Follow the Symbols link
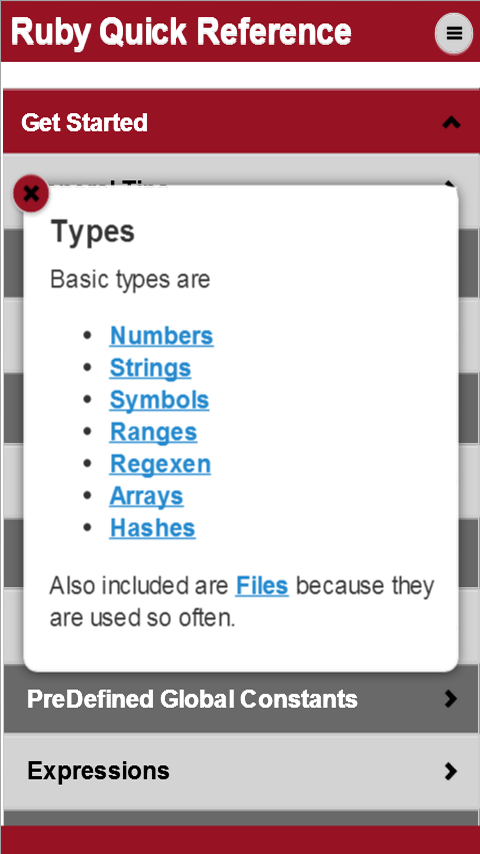The image size is (480, 854). point(159,400)
